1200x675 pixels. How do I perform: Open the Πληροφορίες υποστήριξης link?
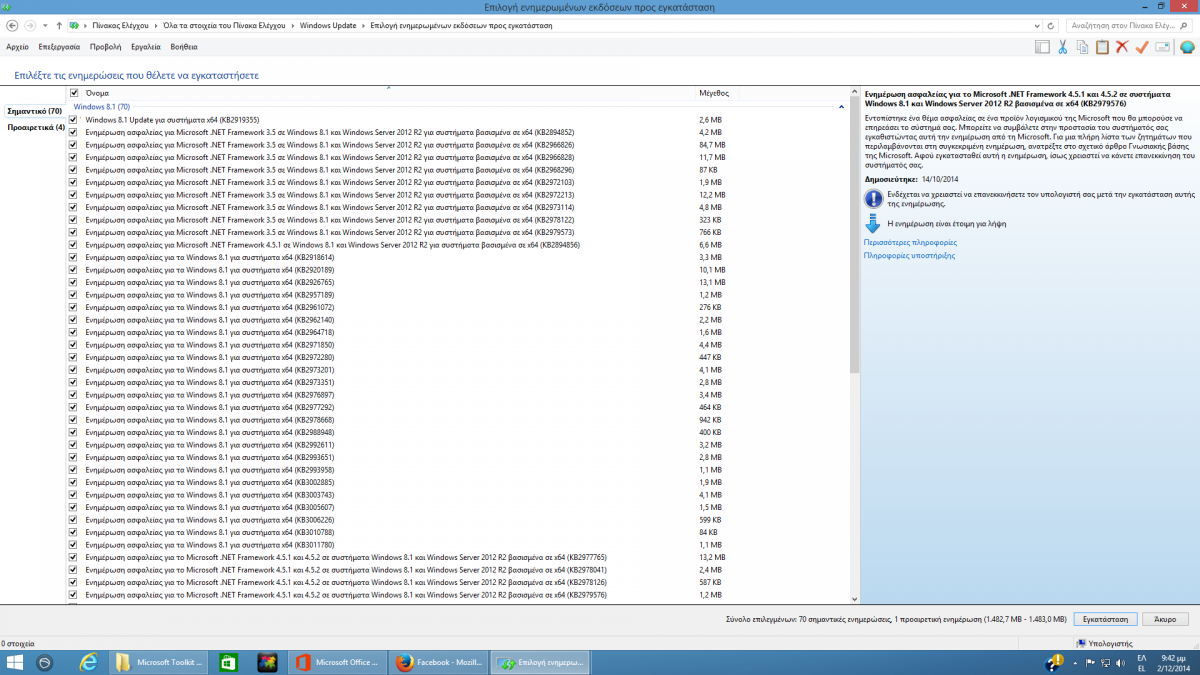[x=909, y=255]
